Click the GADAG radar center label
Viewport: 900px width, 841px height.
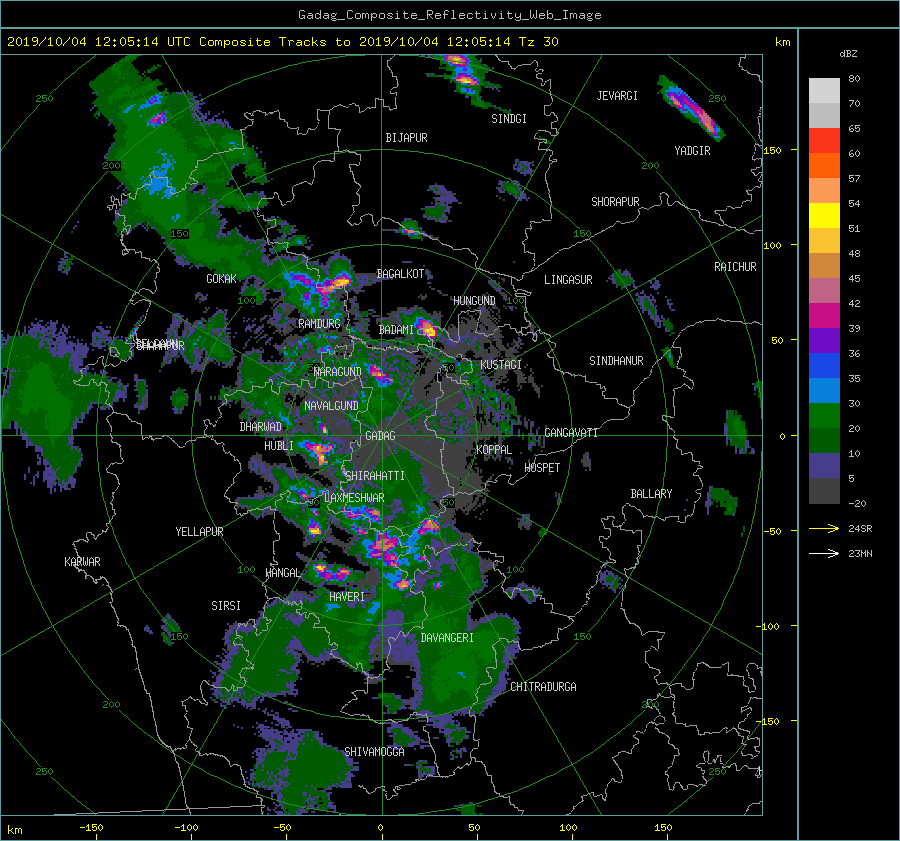(x=381, y=436)
